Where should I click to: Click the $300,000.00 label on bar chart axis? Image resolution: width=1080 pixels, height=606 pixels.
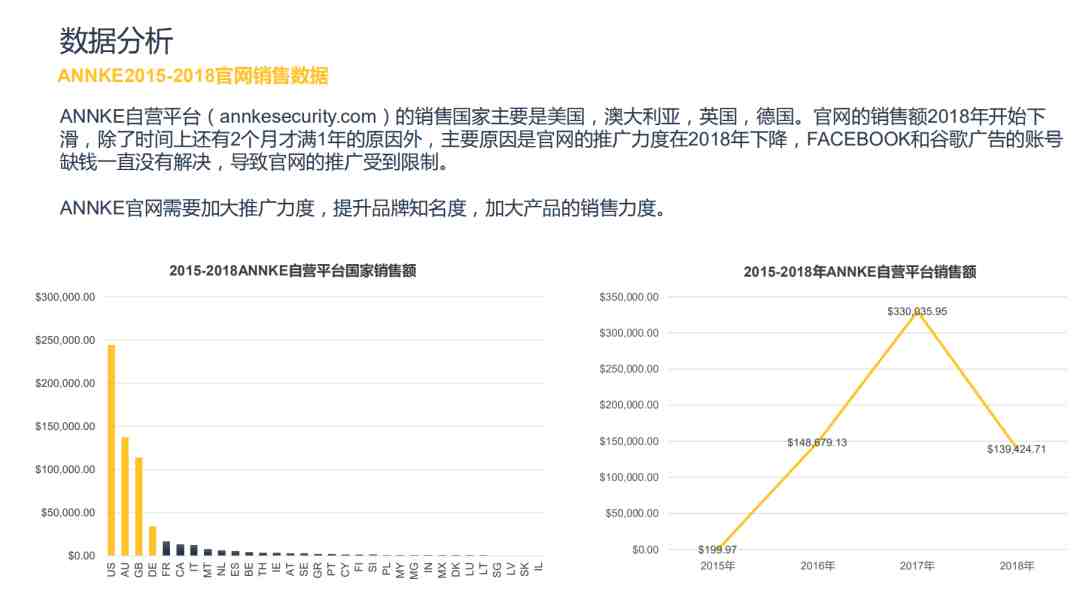[65, 297]
